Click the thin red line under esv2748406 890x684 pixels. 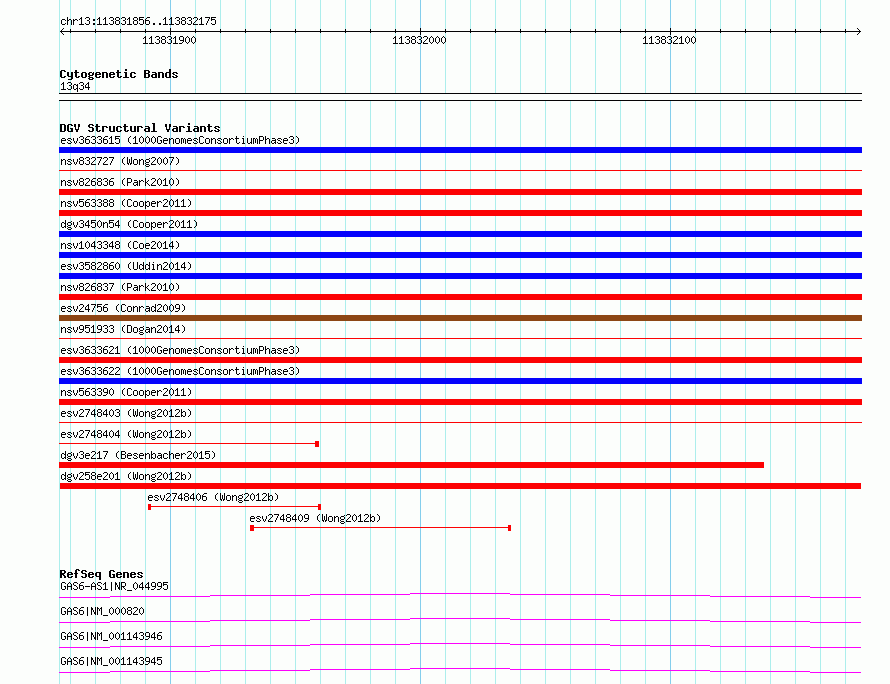(x=234, y=507)
